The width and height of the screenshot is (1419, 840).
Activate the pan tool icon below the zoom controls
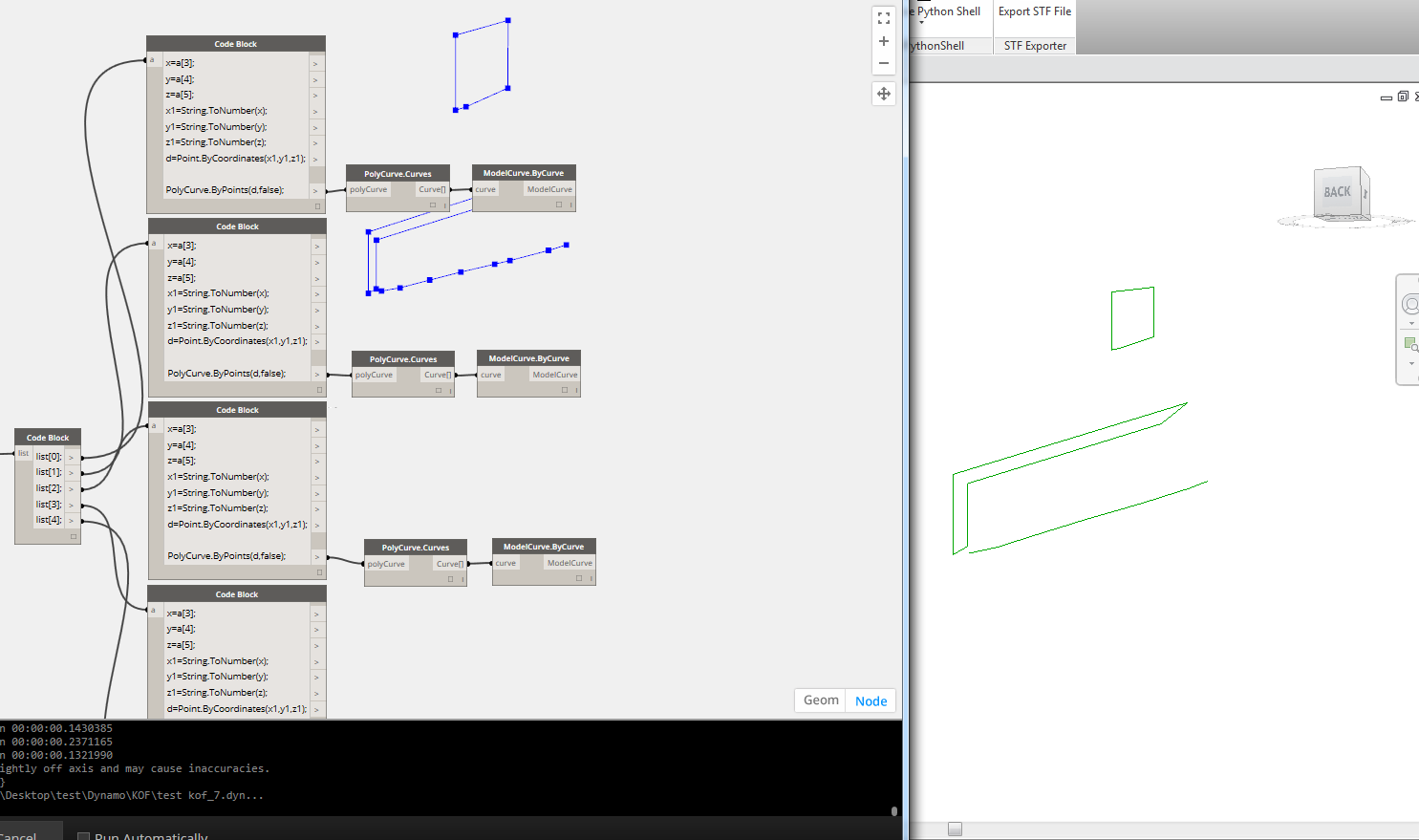coord(883,94)
